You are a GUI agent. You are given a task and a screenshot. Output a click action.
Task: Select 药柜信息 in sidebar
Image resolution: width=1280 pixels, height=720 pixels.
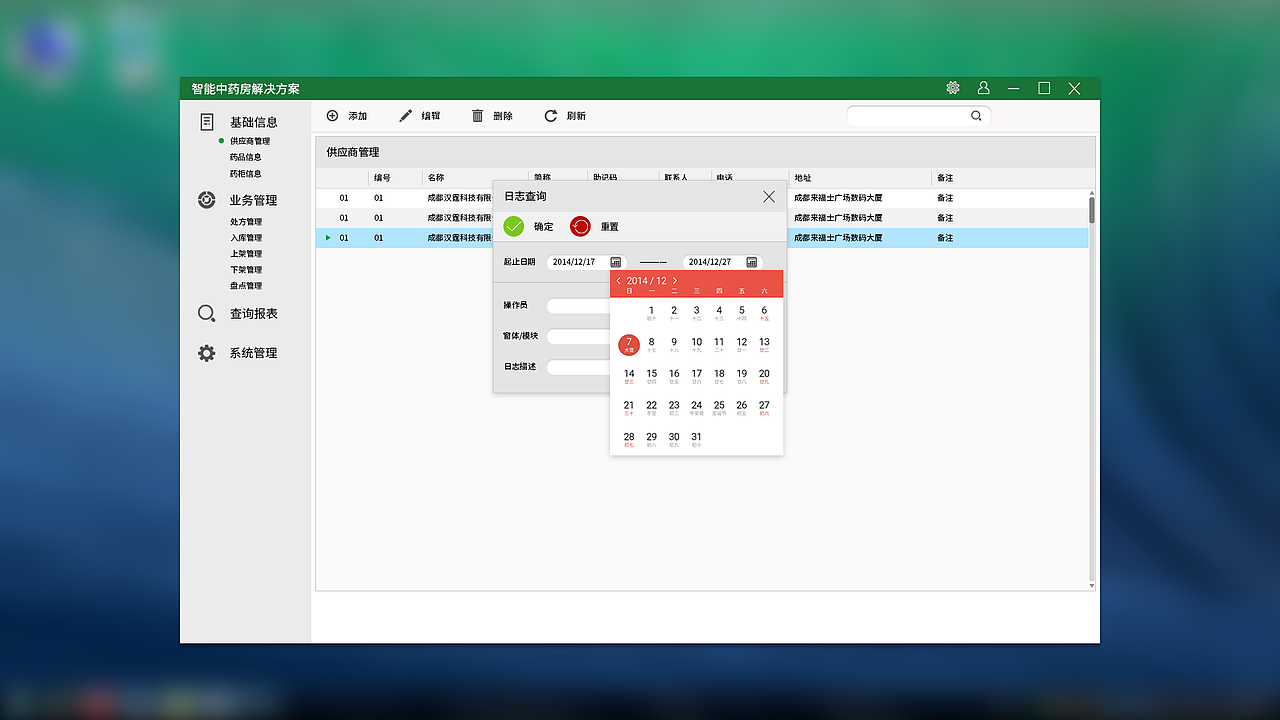246,174
